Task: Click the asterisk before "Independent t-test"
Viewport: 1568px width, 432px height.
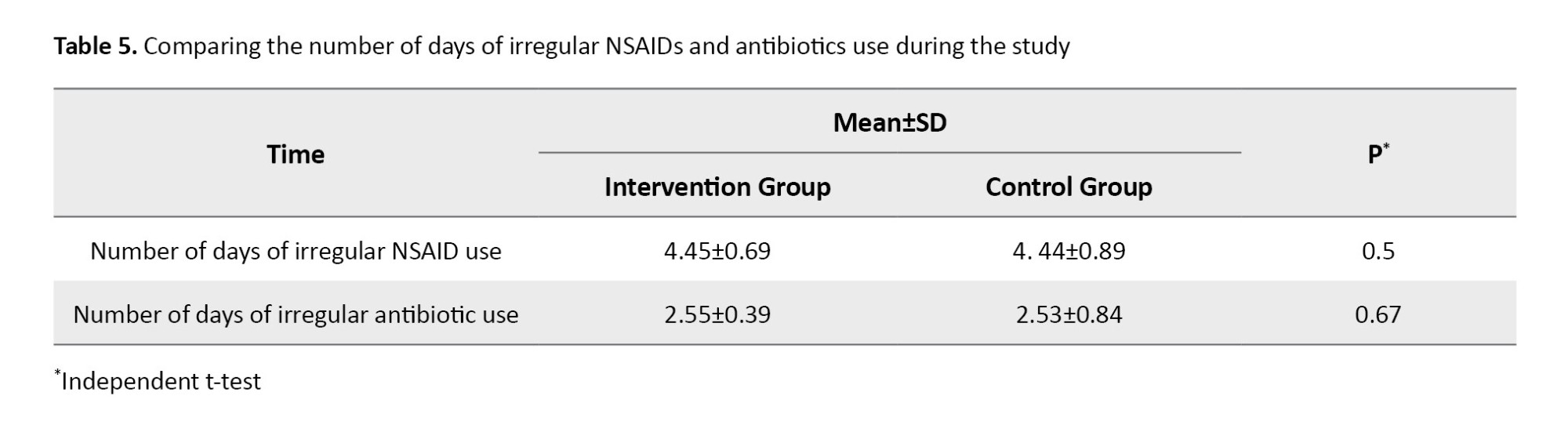Action: [x=57, y=374]
